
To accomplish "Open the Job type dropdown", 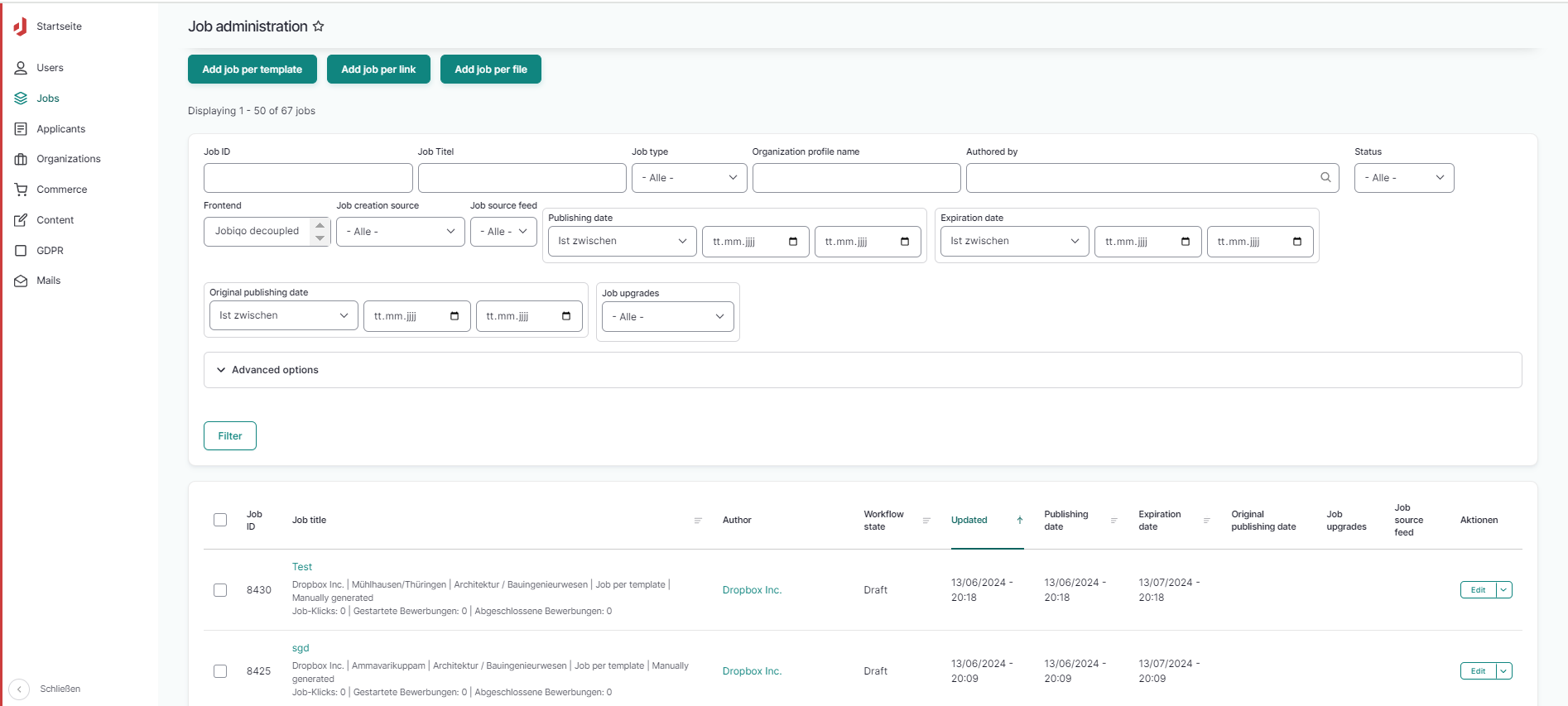I will tap(689, 178).
